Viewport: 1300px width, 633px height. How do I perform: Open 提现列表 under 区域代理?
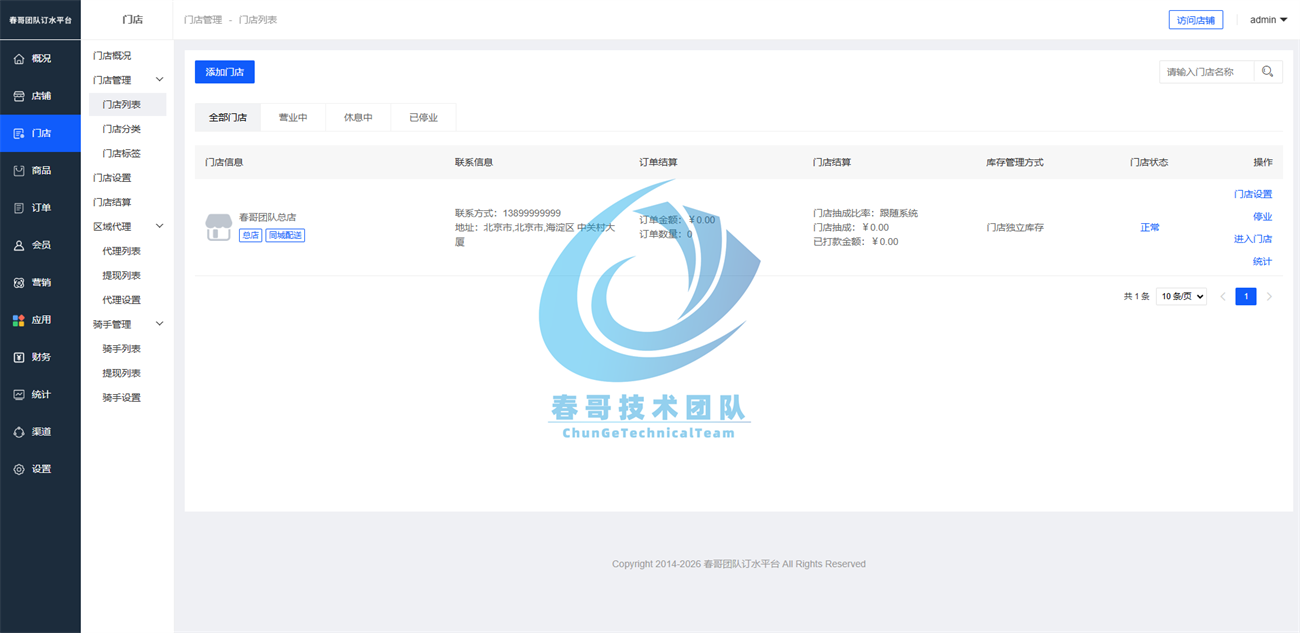click(x=122, y=275)
